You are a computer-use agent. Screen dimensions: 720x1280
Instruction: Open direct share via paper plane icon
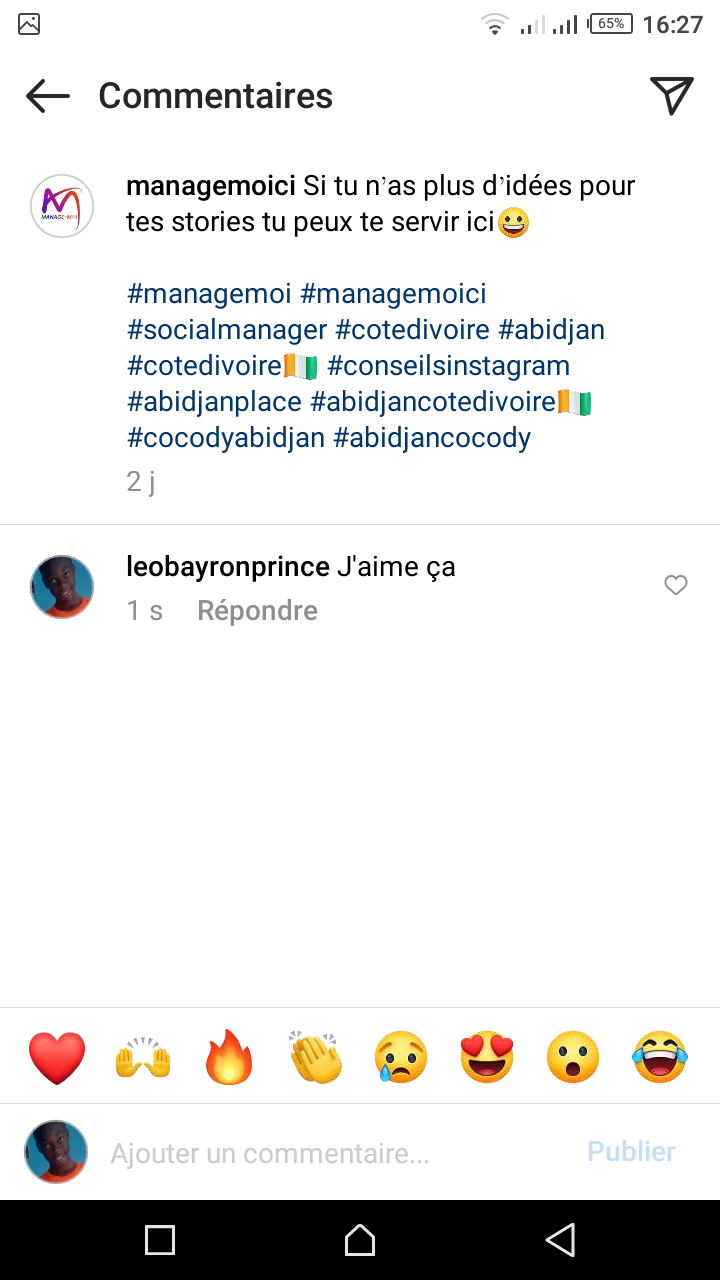point(672,95)
